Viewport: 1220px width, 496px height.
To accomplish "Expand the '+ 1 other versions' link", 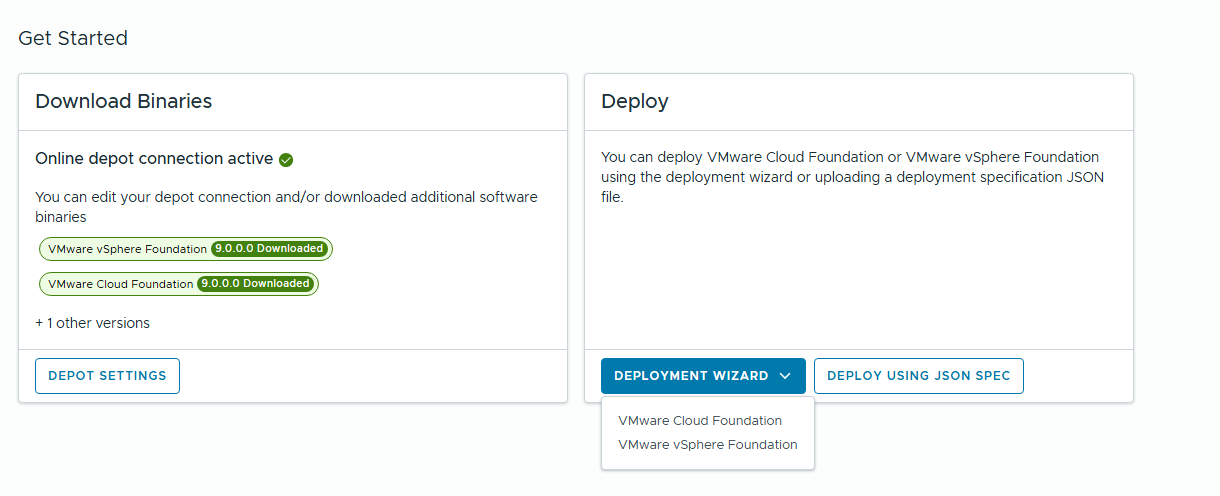I will [92, 323].
